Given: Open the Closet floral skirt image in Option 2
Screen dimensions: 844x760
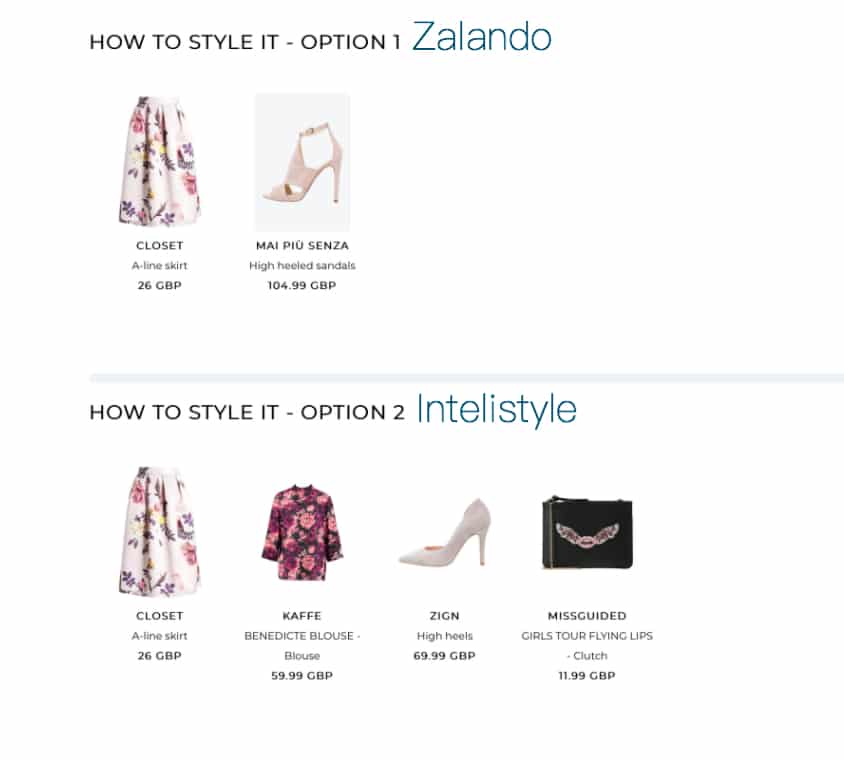Looking at the screenshot, I should coord(159,532).
